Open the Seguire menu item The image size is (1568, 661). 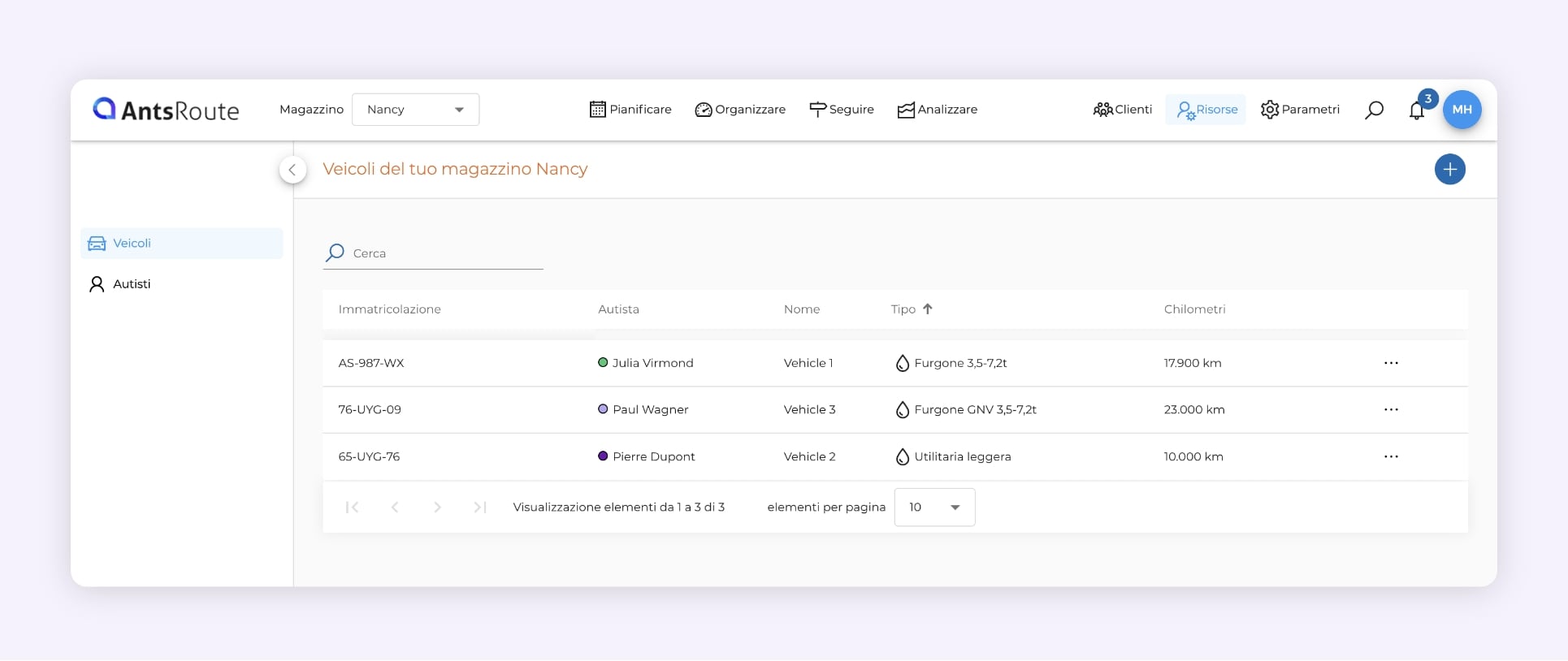pos(842,110)
